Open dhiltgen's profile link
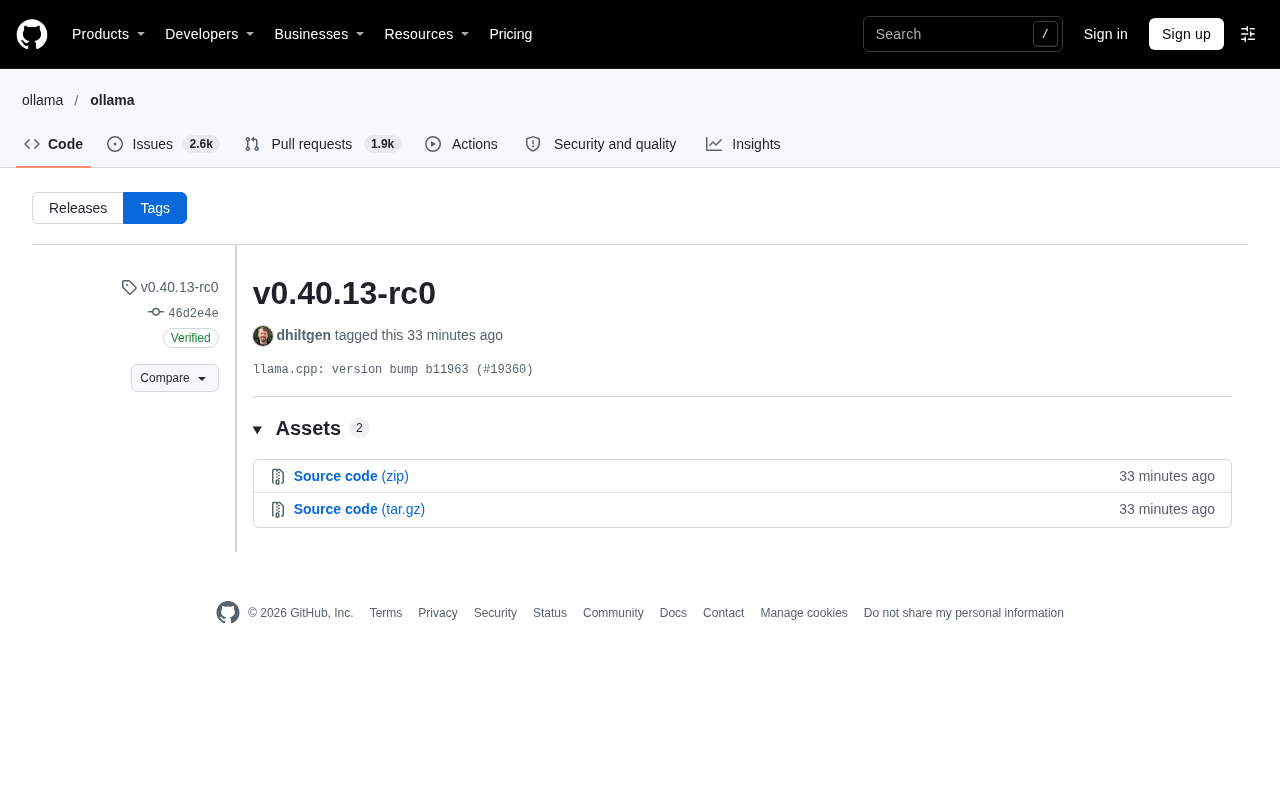 [304, 335]
